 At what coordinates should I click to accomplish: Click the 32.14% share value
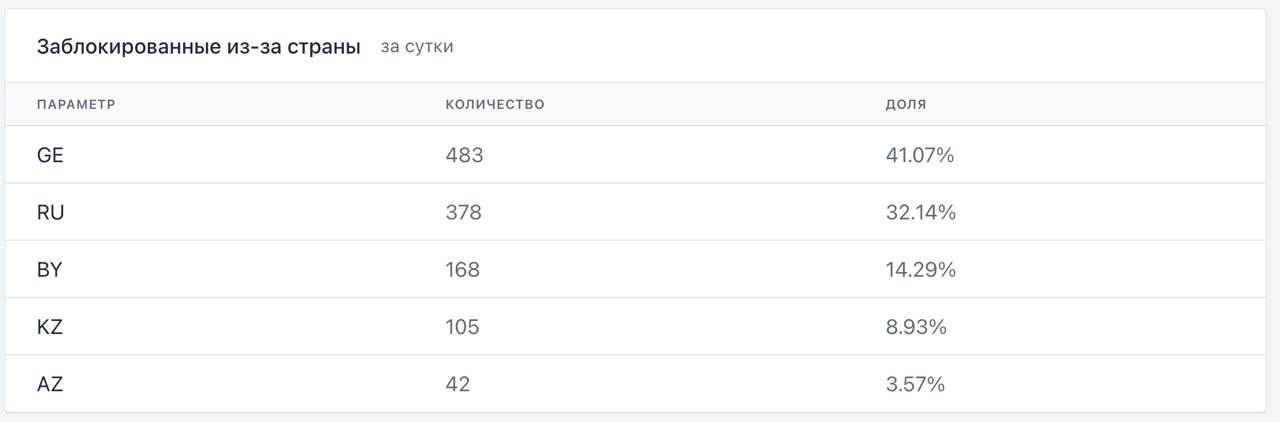click(921, 212)
